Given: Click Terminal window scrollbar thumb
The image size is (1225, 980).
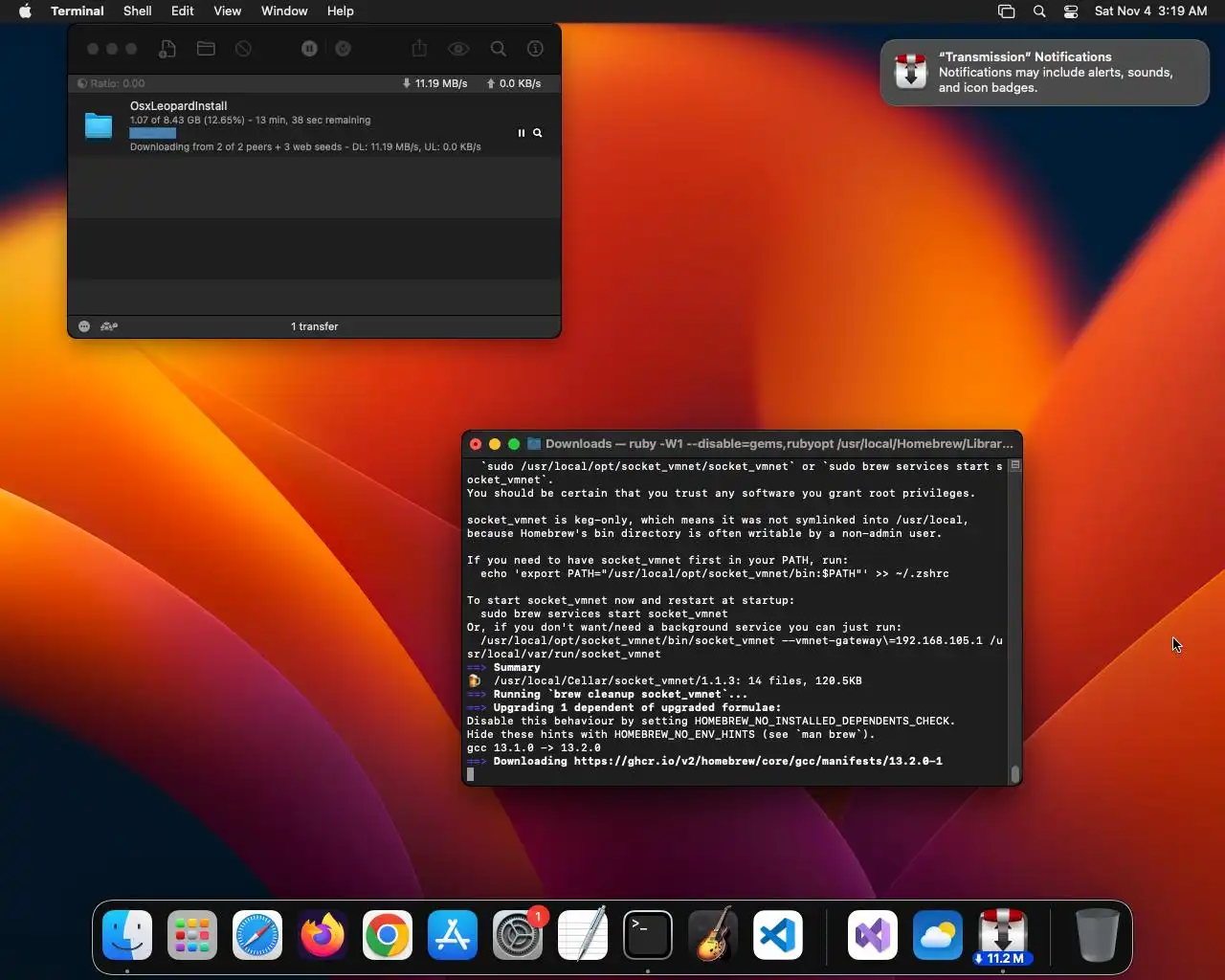Looking at the screenshot, I should click(1015, 773).
